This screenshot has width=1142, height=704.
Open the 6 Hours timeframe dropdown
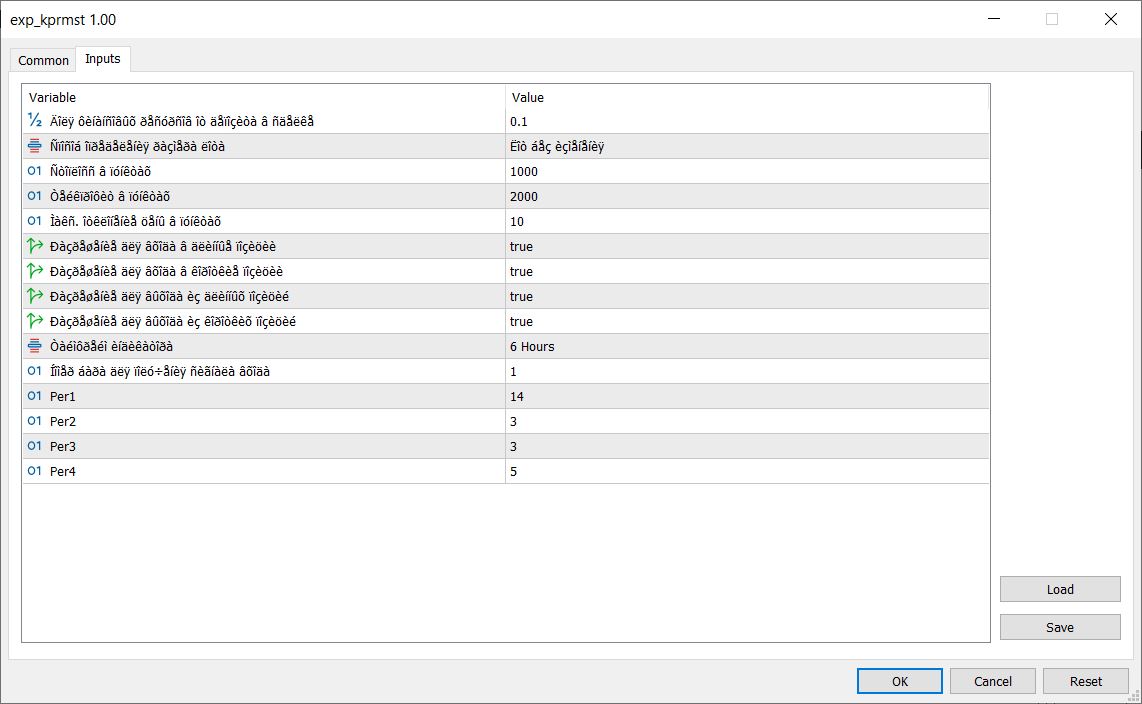747,347
